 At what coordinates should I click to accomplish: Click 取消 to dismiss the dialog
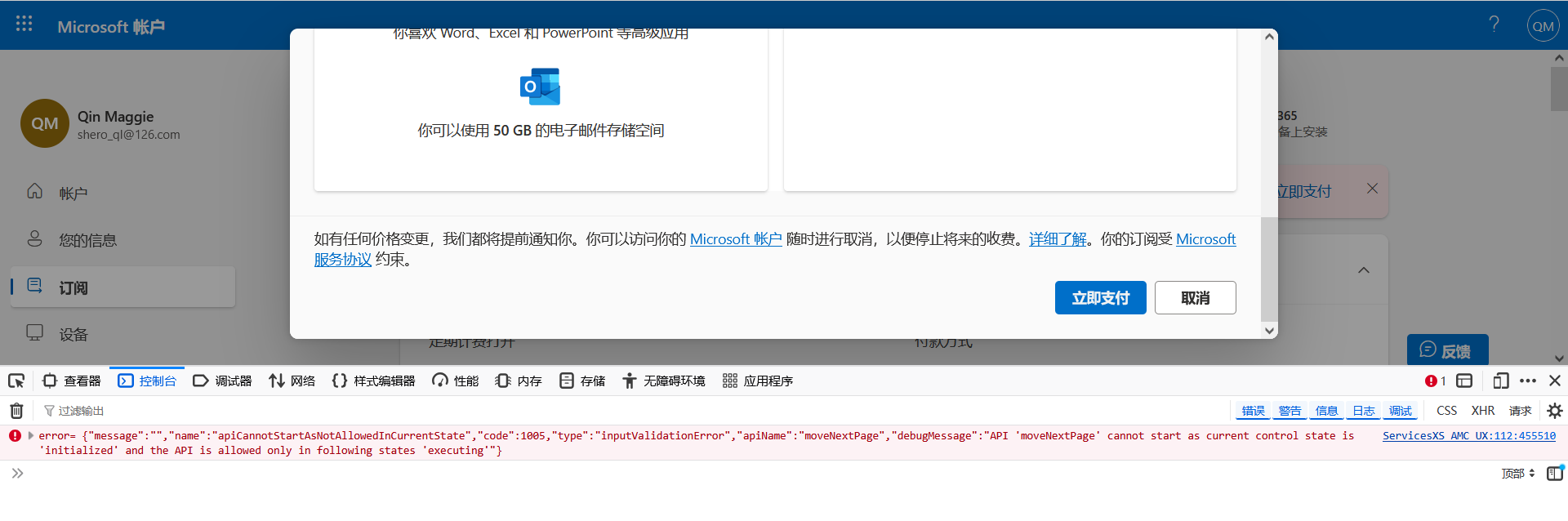1195,298
